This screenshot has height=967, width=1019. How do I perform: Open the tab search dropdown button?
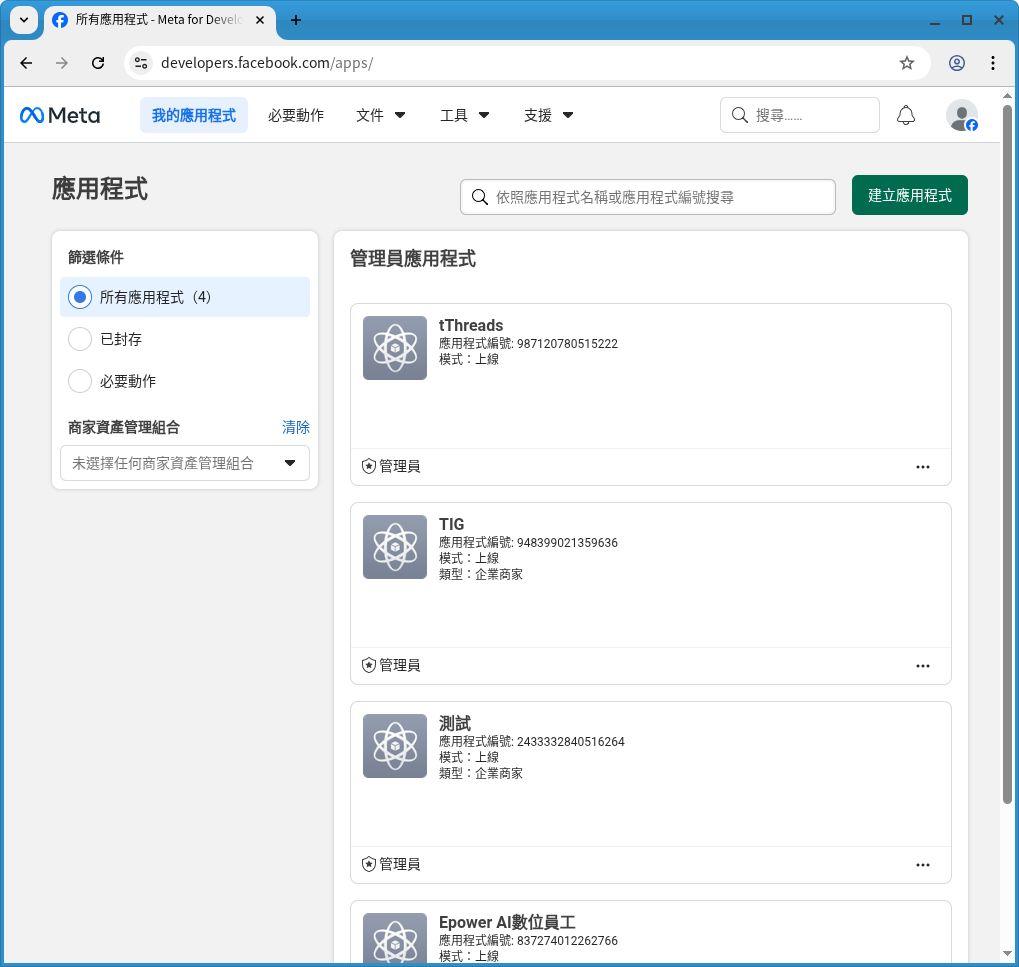[23, 20]
